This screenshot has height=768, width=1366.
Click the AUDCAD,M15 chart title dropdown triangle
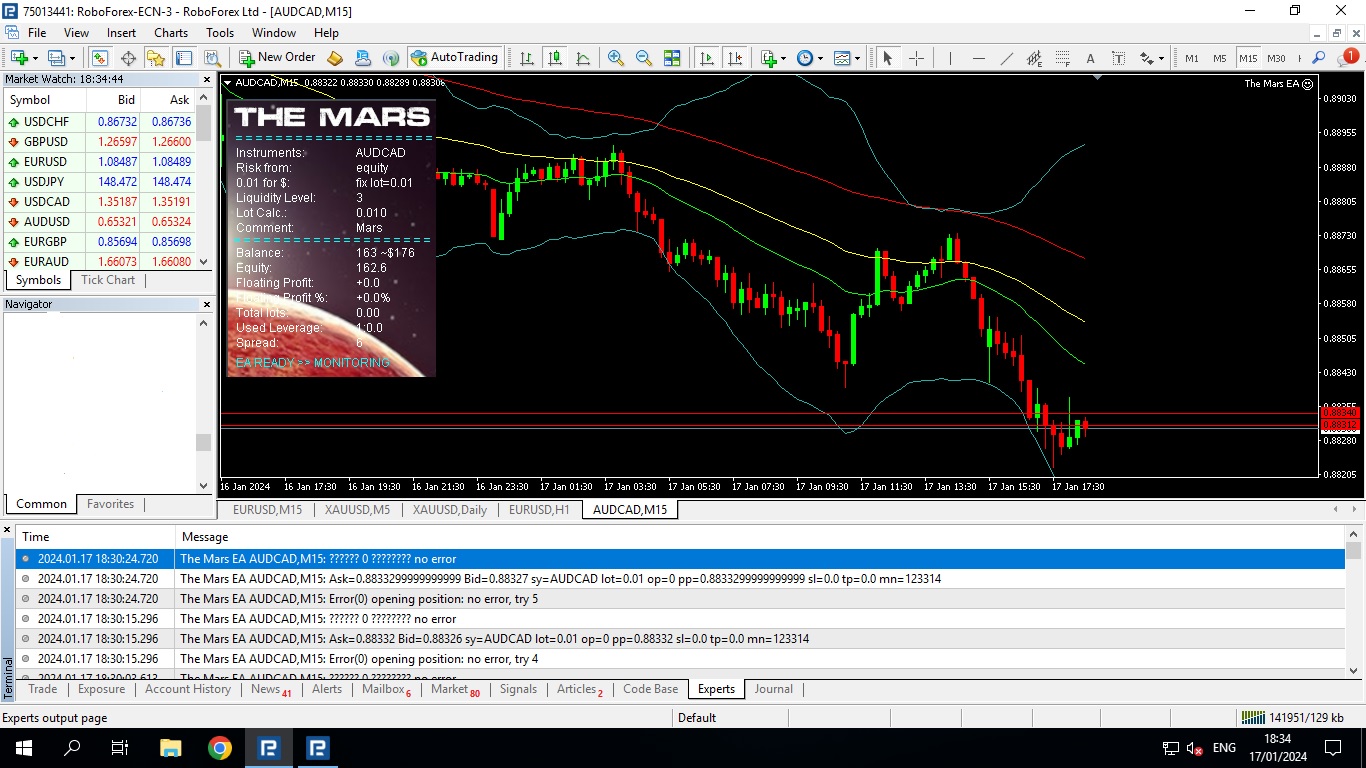click(228, 82)
